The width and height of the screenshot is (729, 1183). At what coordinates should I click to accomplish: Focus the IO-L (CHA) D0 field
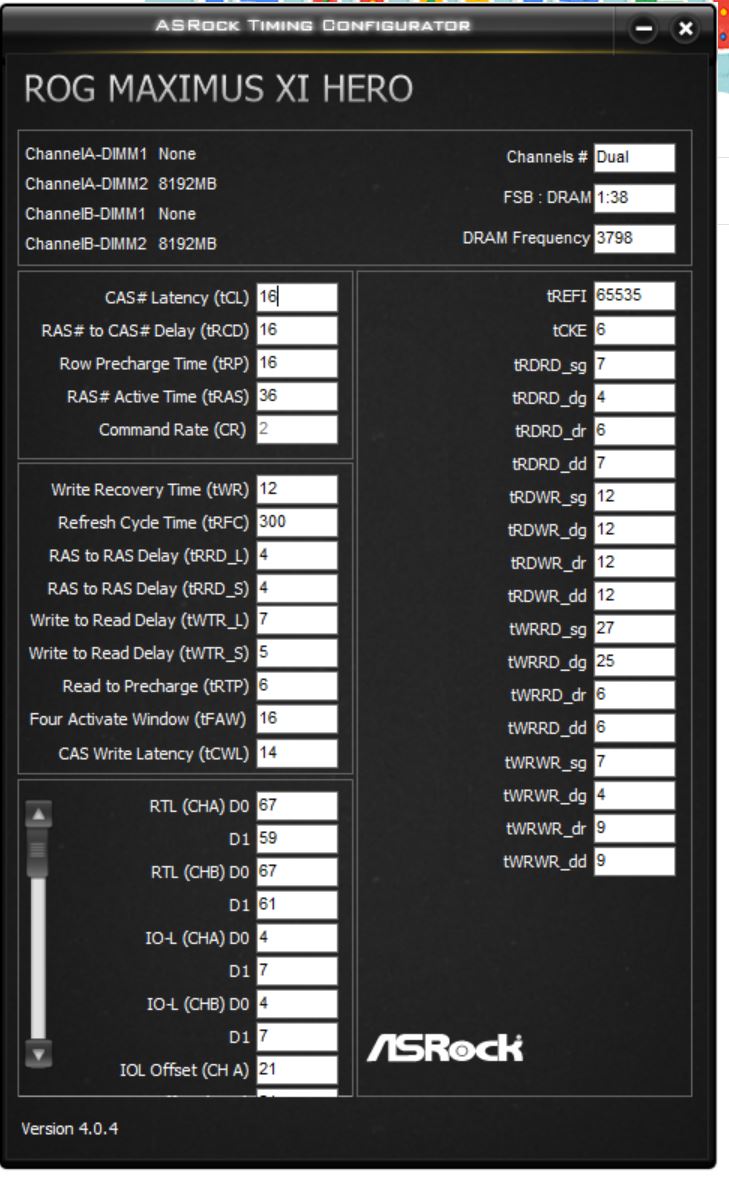click(297, 938)
